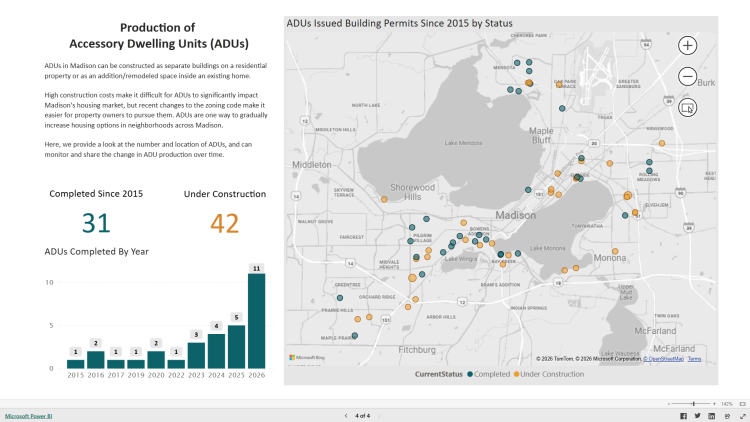Select the 2022 bar in the chart
The image size is (750, 422).
coord(176,364)
